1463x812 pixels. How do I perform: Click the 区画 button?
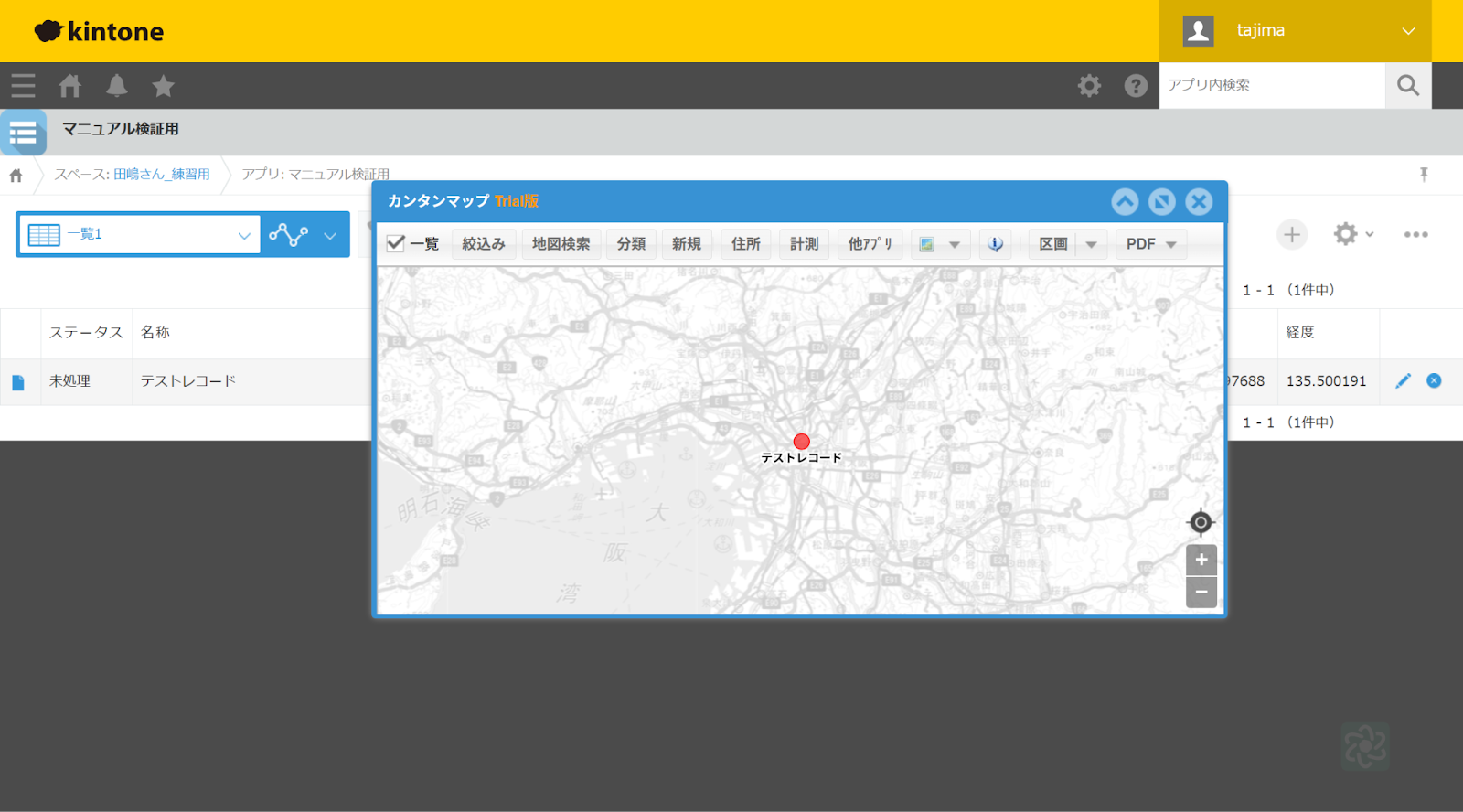(x=1053, y=244)
